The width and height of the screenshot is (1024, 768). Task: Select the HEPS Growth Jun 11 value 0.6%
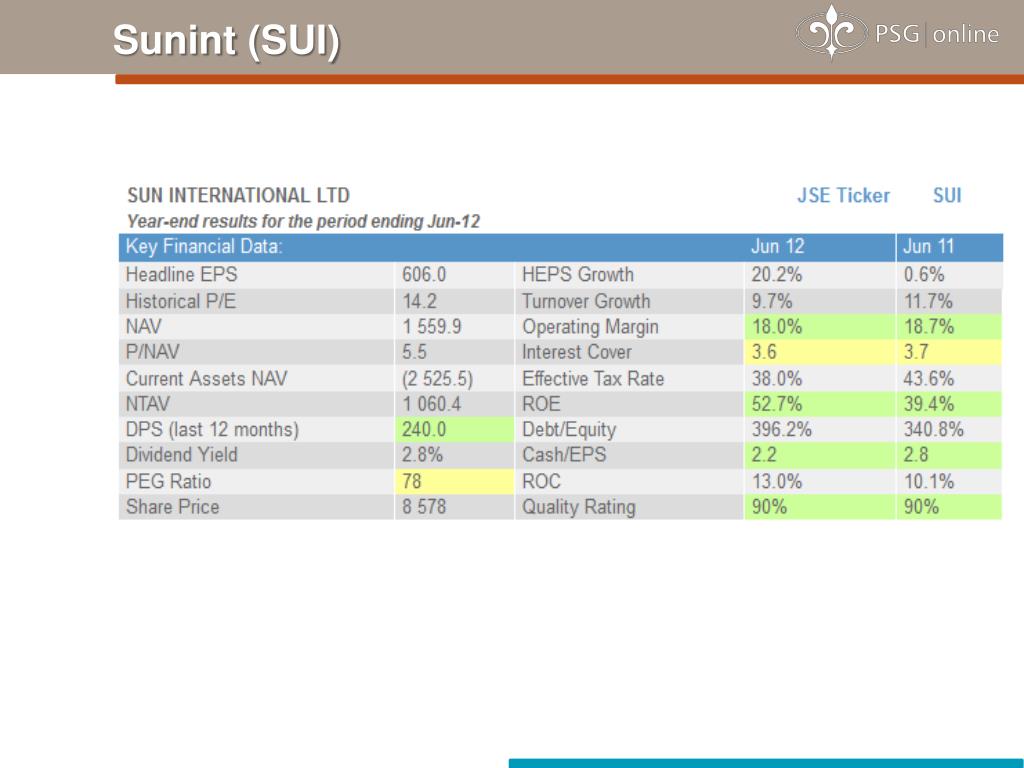(923, 275)
